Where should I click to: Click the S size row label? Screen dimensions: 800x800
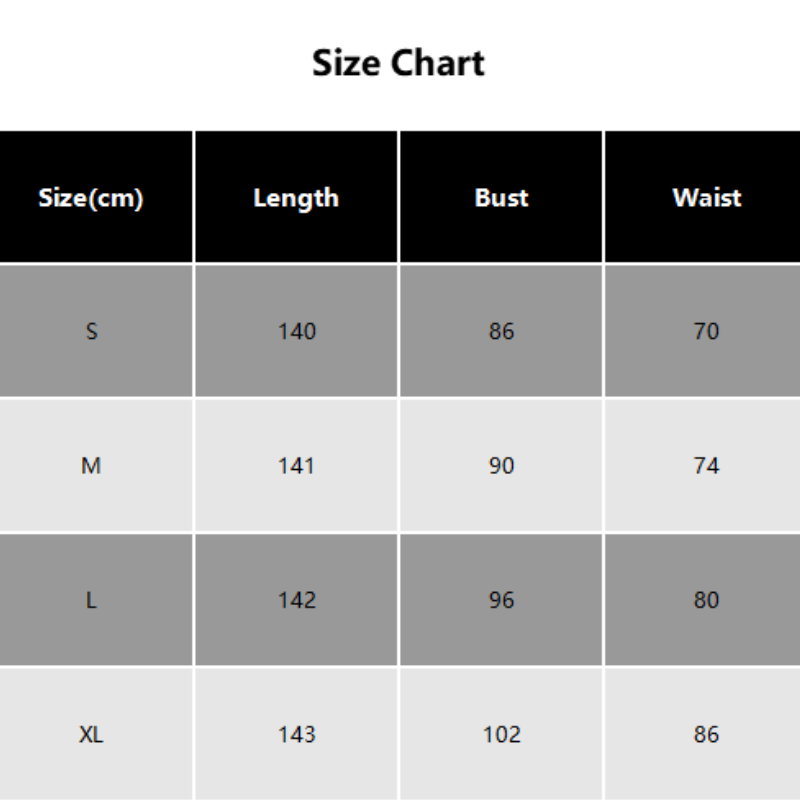(91, 331)
